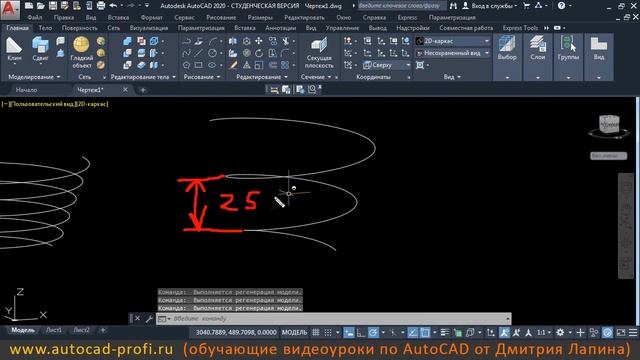Switch to the Аннотации ribbon tab

click(x=280, y=28)
